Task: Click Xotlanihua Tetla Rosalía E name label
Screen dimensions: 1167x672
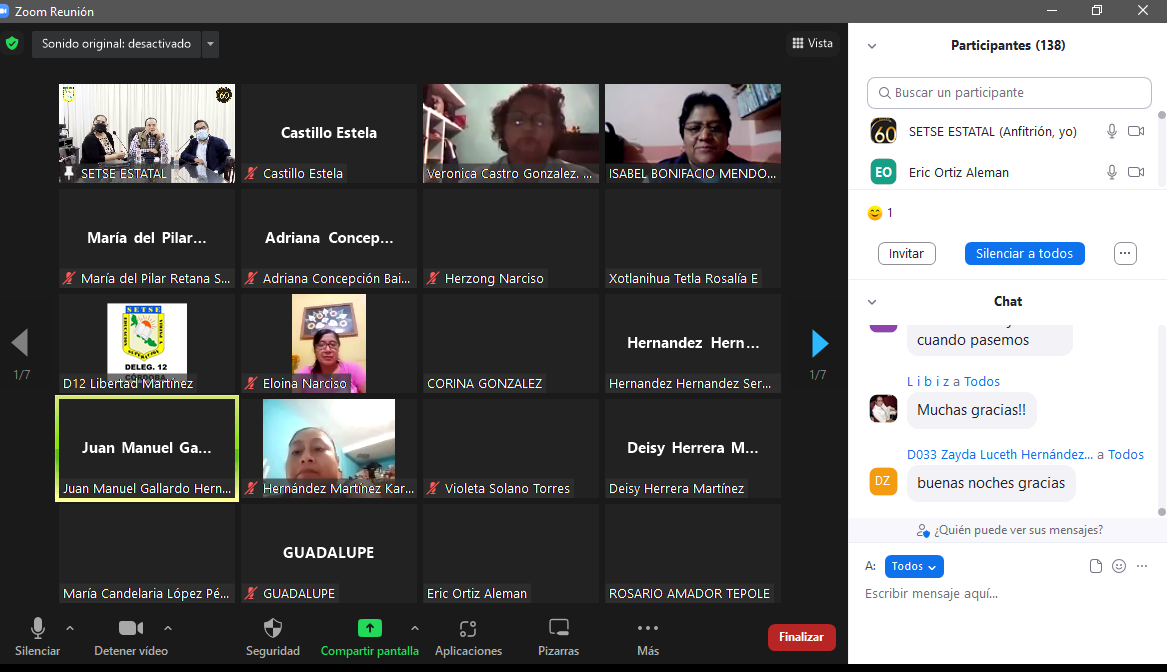Action: pos(683,278)
